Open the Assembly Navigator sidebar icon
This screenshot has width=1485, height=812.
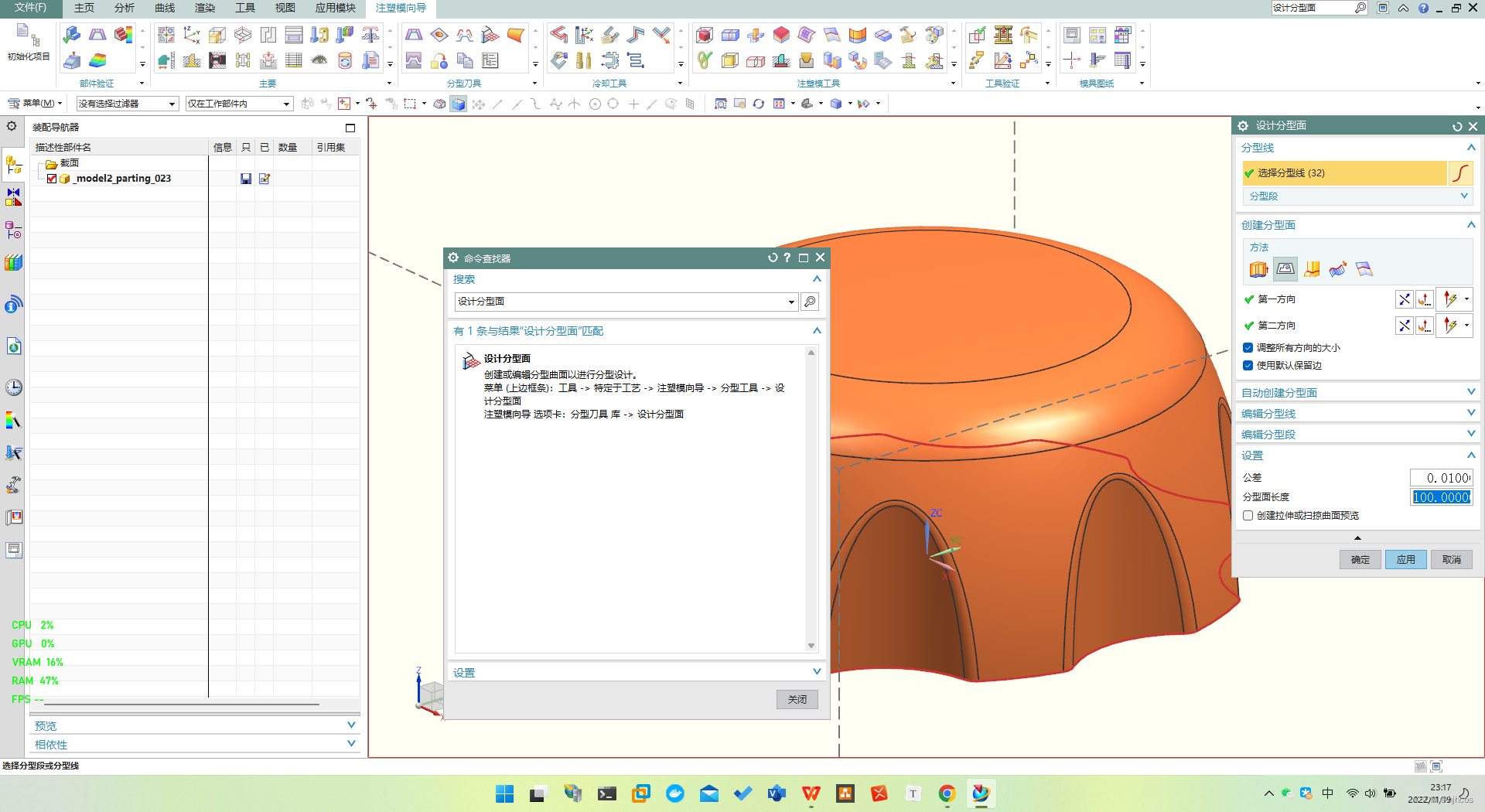[x=14, y=164]
